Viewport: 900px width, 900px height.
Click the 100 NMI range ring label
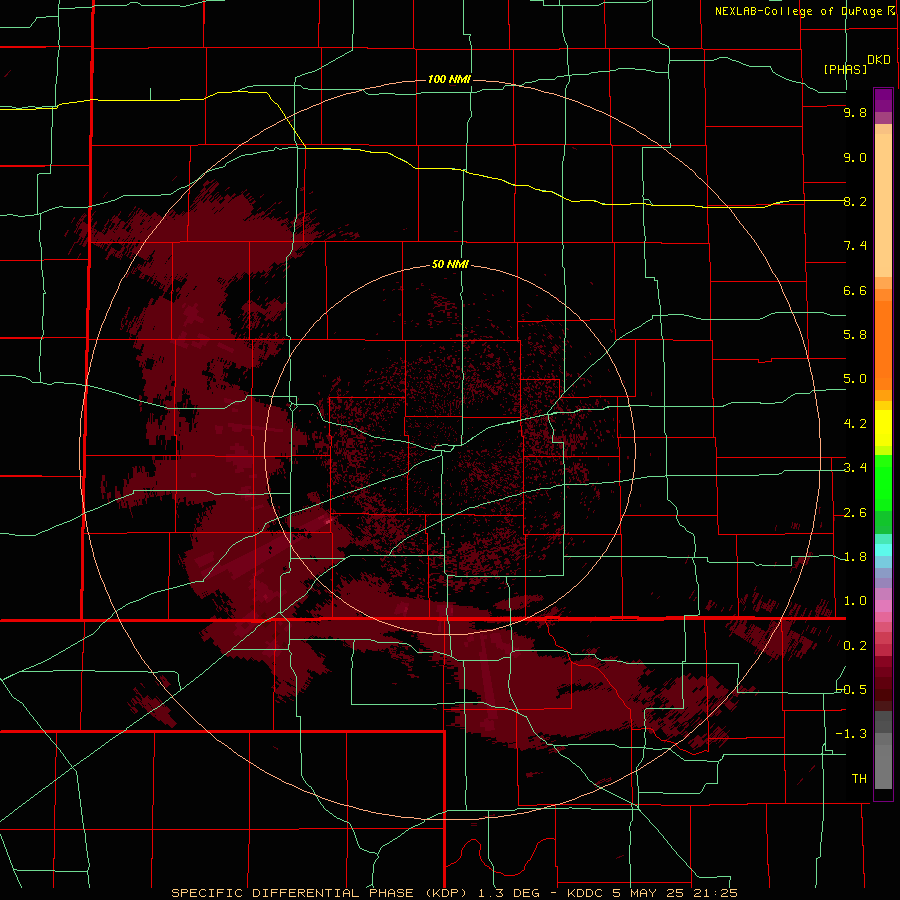coord(449,79)
